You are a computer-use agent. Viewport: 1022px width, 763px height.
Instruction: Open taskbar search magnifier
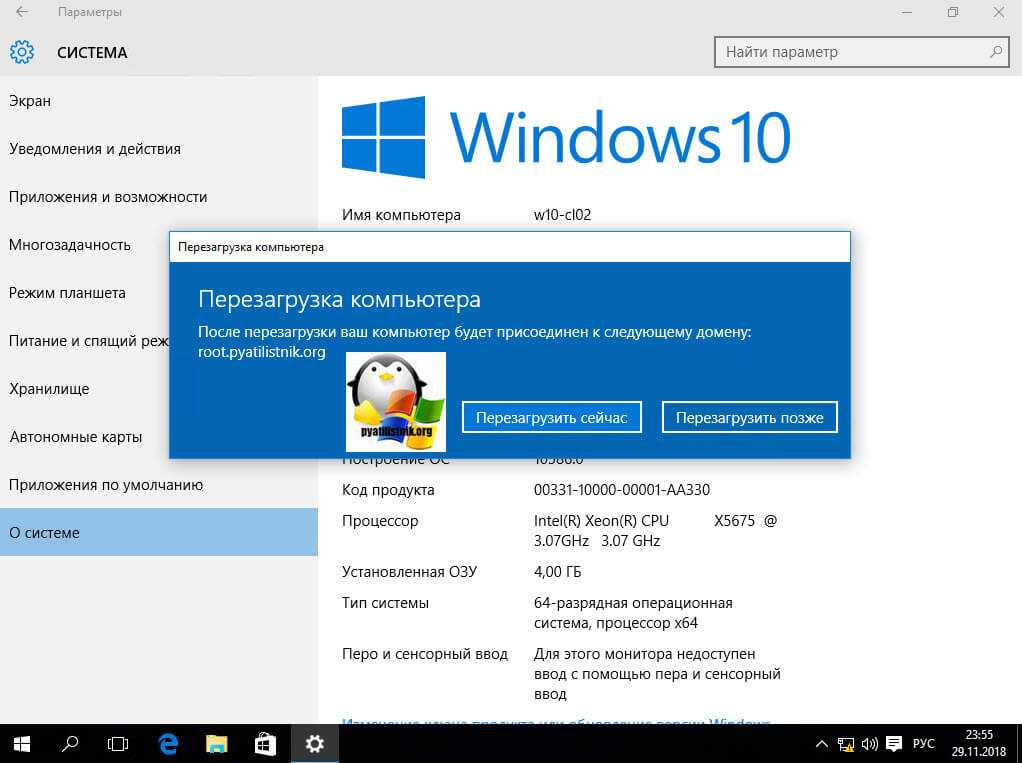pyautogui.click(x=70, y=743)
